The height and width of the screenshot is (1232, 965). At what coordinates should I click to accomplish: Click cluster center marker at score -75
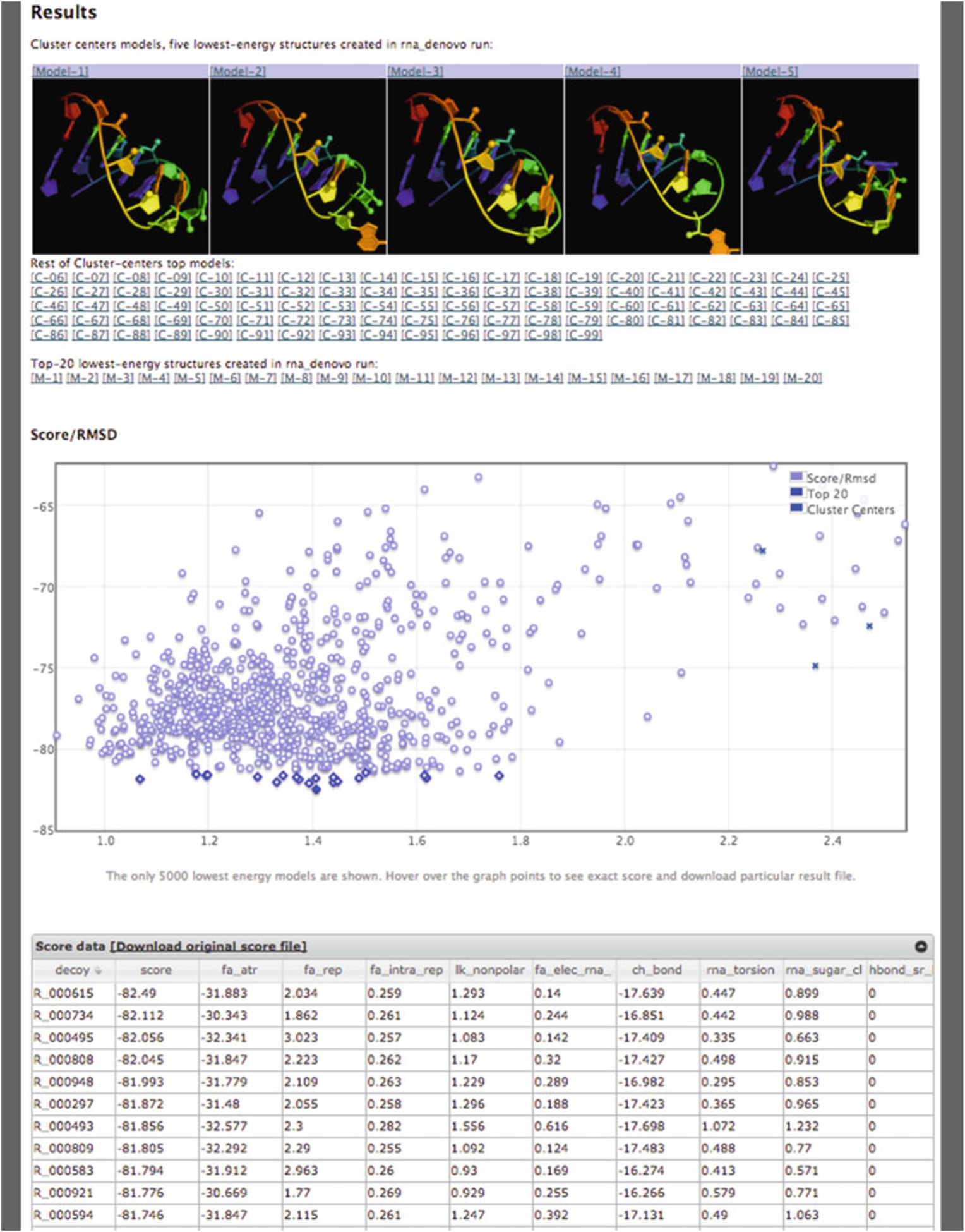click(x=815, y=666)
